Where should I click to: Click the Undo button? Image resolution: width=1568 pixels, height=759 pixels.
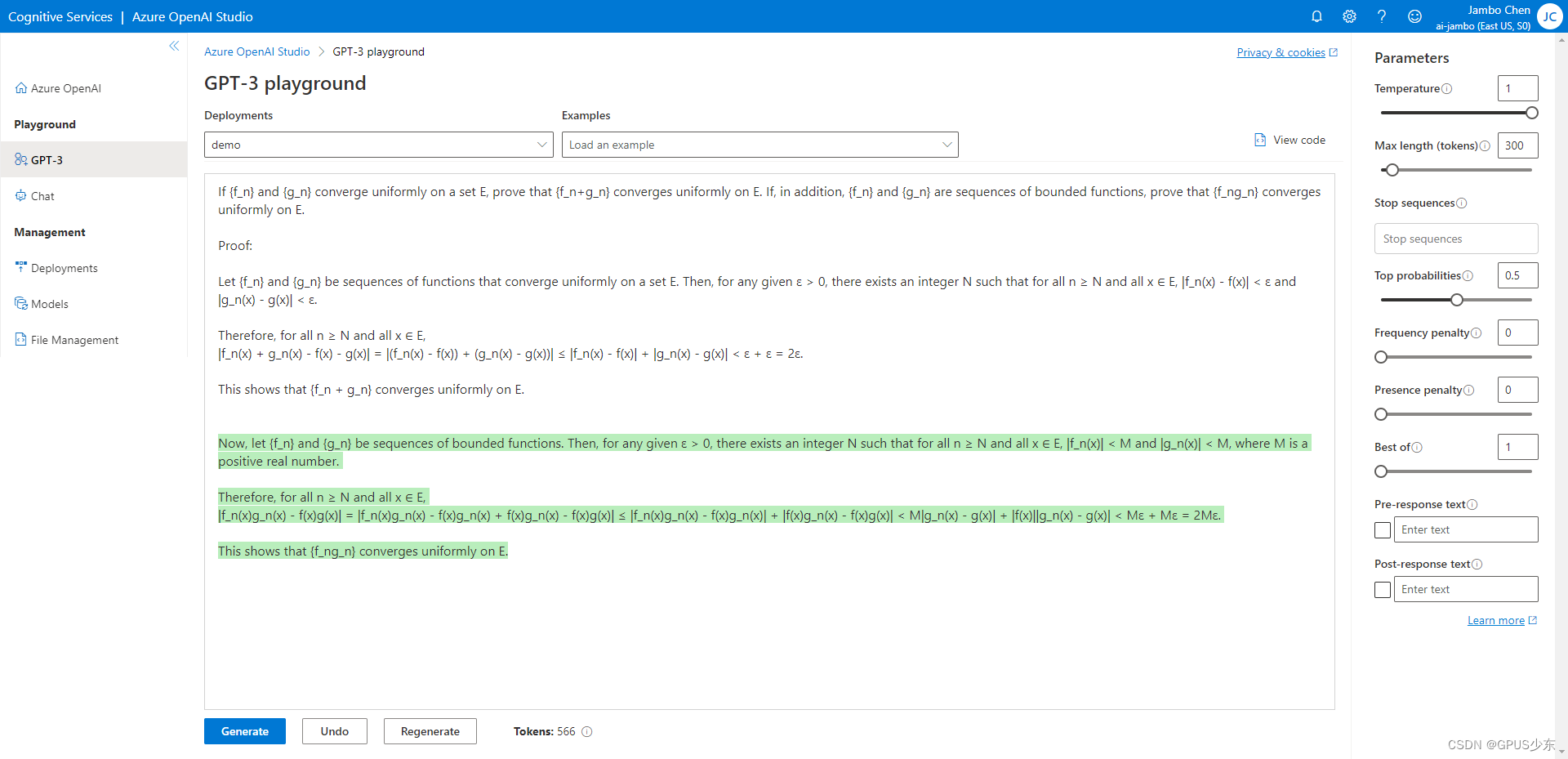pos(335,731)
